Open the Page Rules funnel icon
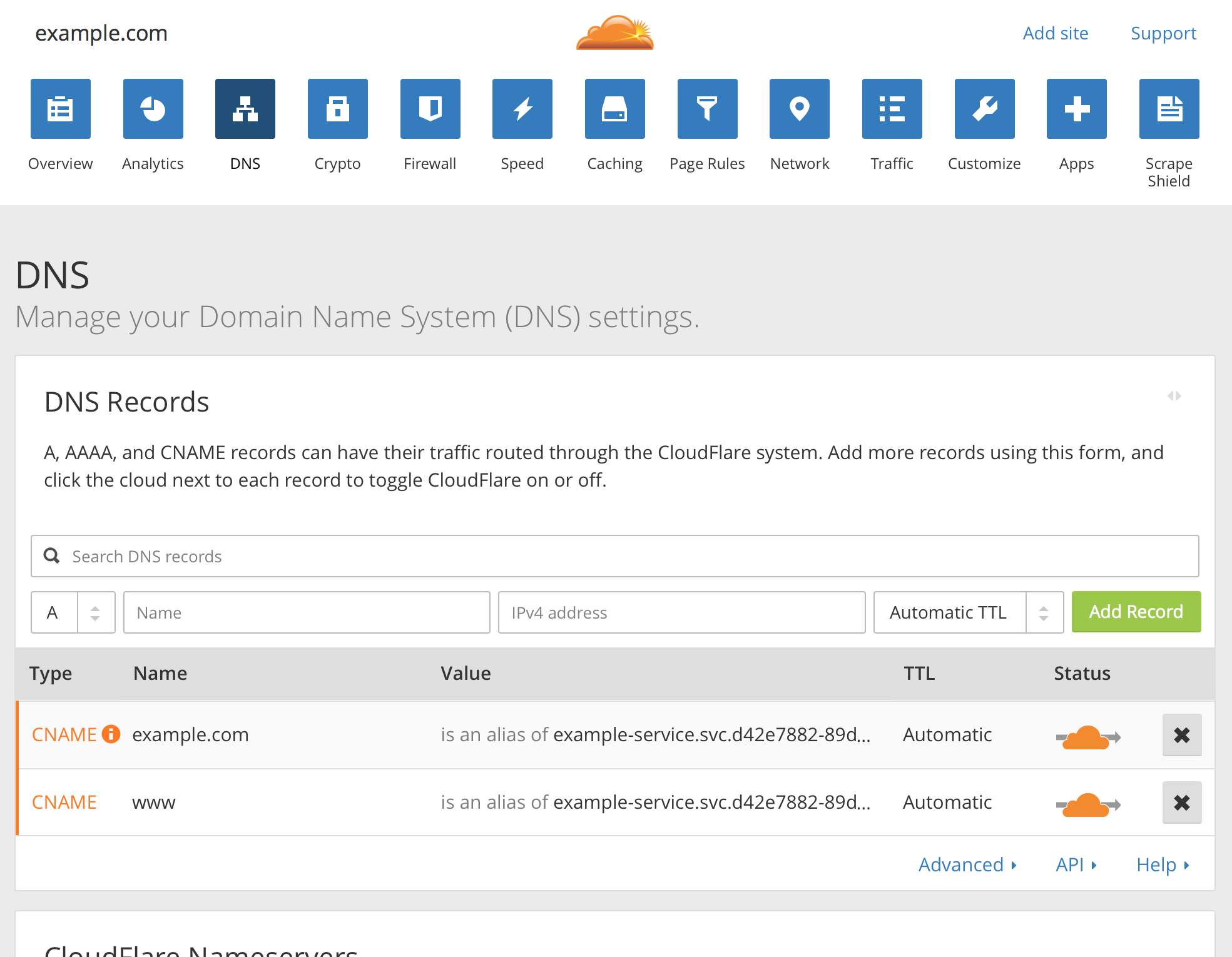Screen dimensions: 1232x957 tap(708, 109)
